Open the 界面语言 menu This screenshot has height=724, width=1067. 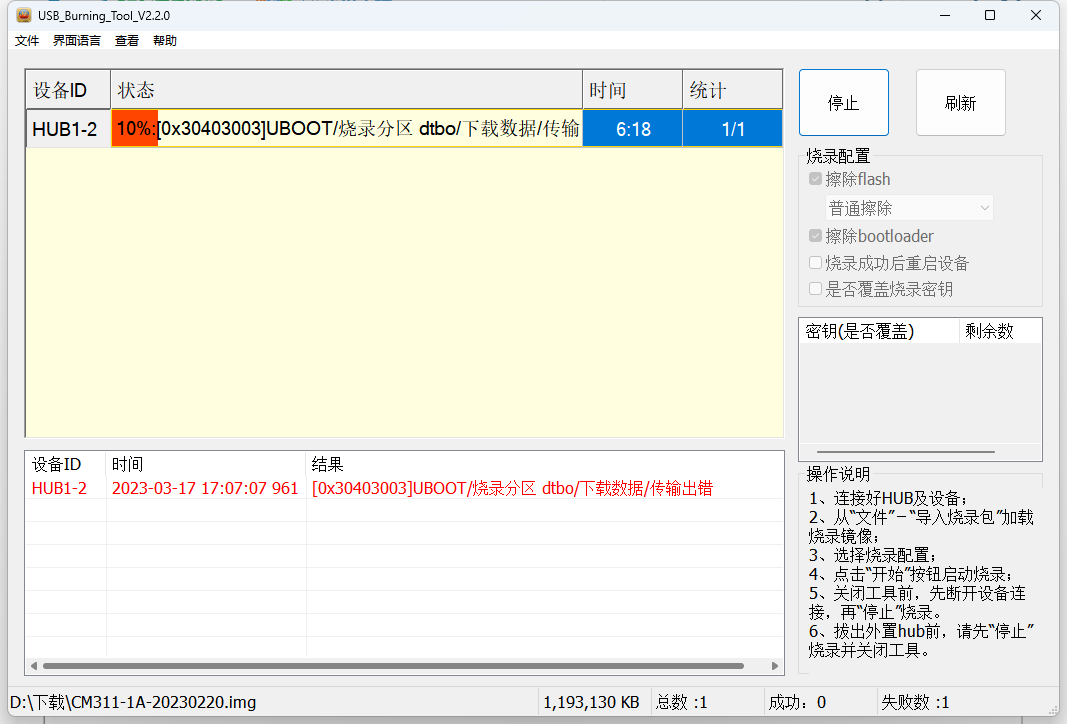(x=77, y=41)
